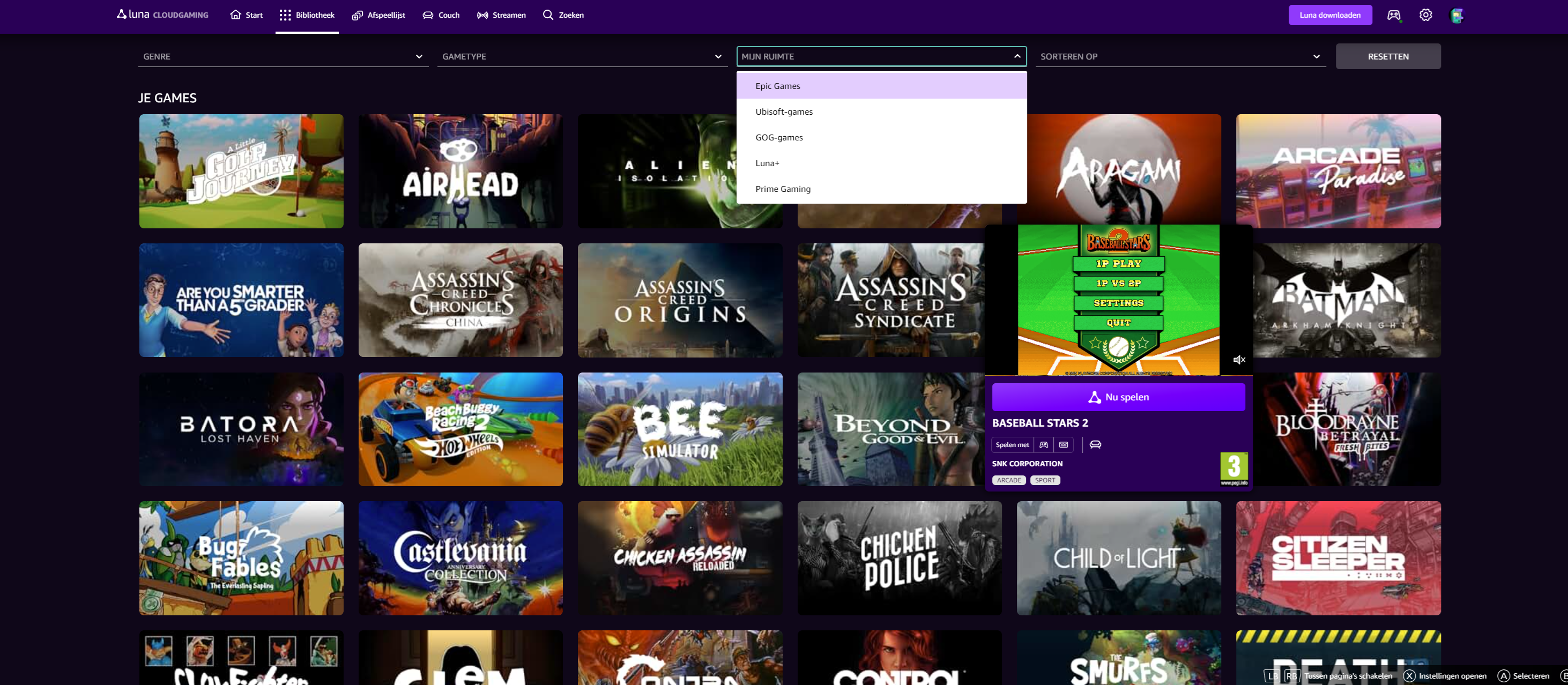Open the settings gear icon
Screen dimensions: 1568x685
(1425, 14)
